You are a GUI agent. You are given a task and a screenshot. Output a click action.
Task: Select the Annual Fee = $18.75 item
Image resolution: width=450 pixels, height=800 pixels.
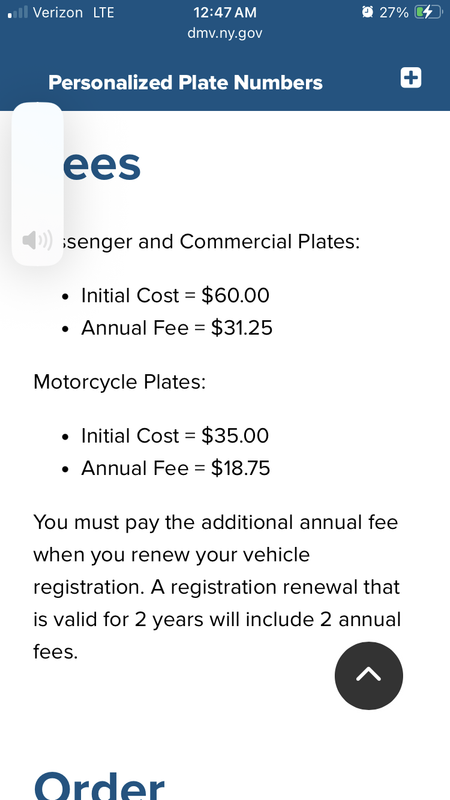click(x=176, y=468)
